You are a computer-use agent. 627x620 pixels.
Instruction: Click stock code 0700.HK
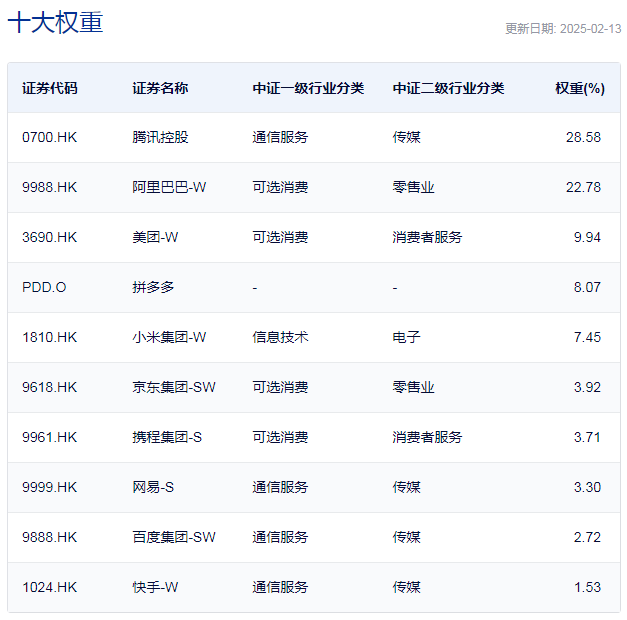[x=49, y=137]
